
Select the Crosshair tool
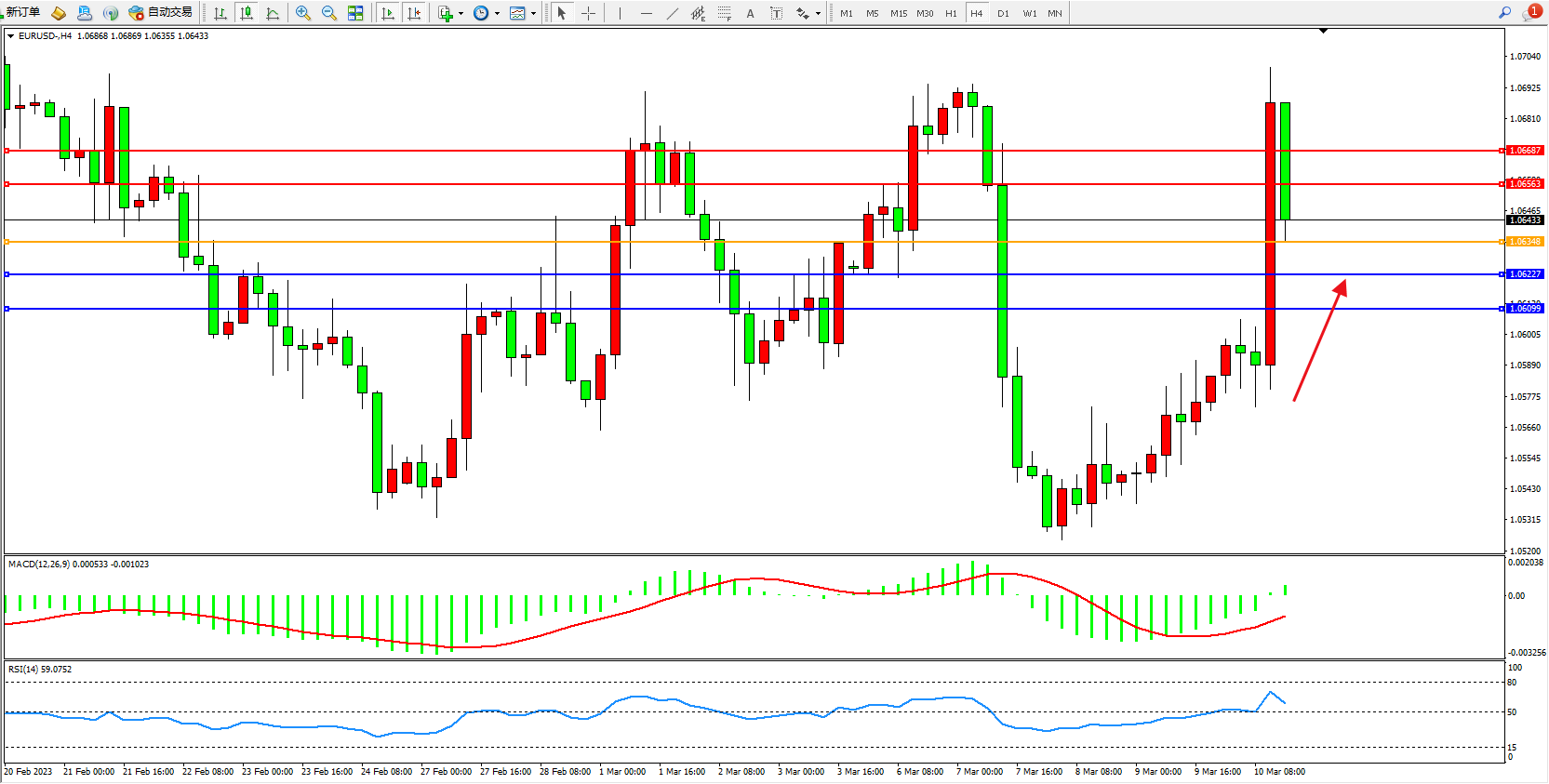pos(588,13)
